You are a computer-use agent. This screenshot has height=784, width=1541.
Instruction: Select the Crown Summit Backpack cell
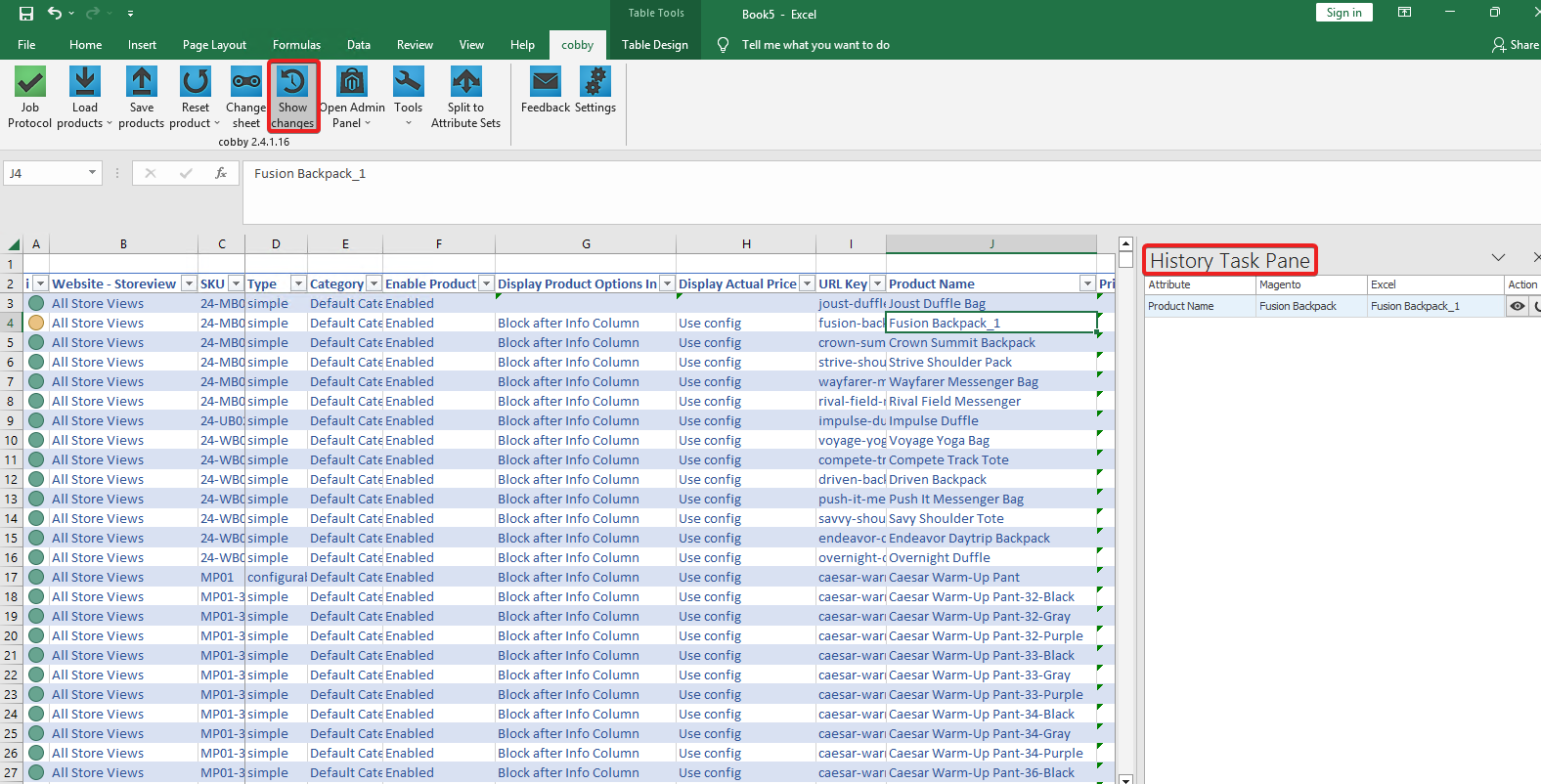[x=991, y=342]
